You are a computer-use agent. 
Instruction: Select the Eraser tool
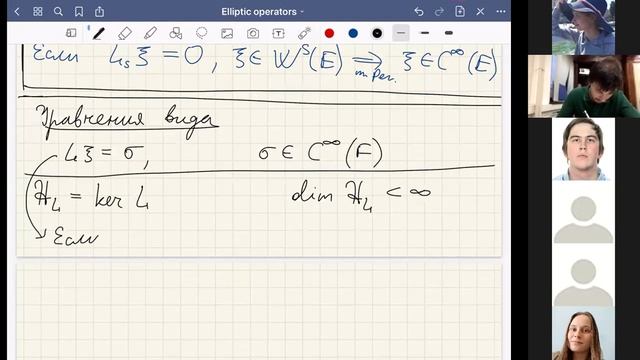pos(124,33)
